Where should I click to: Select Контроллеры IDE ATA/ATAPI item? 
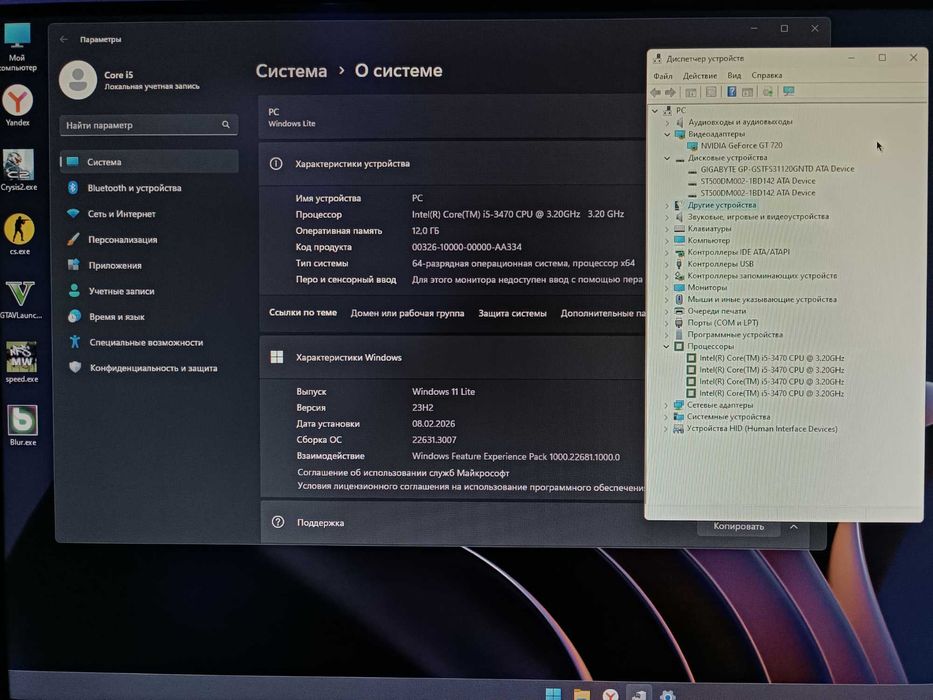click(x=738, y=252)
